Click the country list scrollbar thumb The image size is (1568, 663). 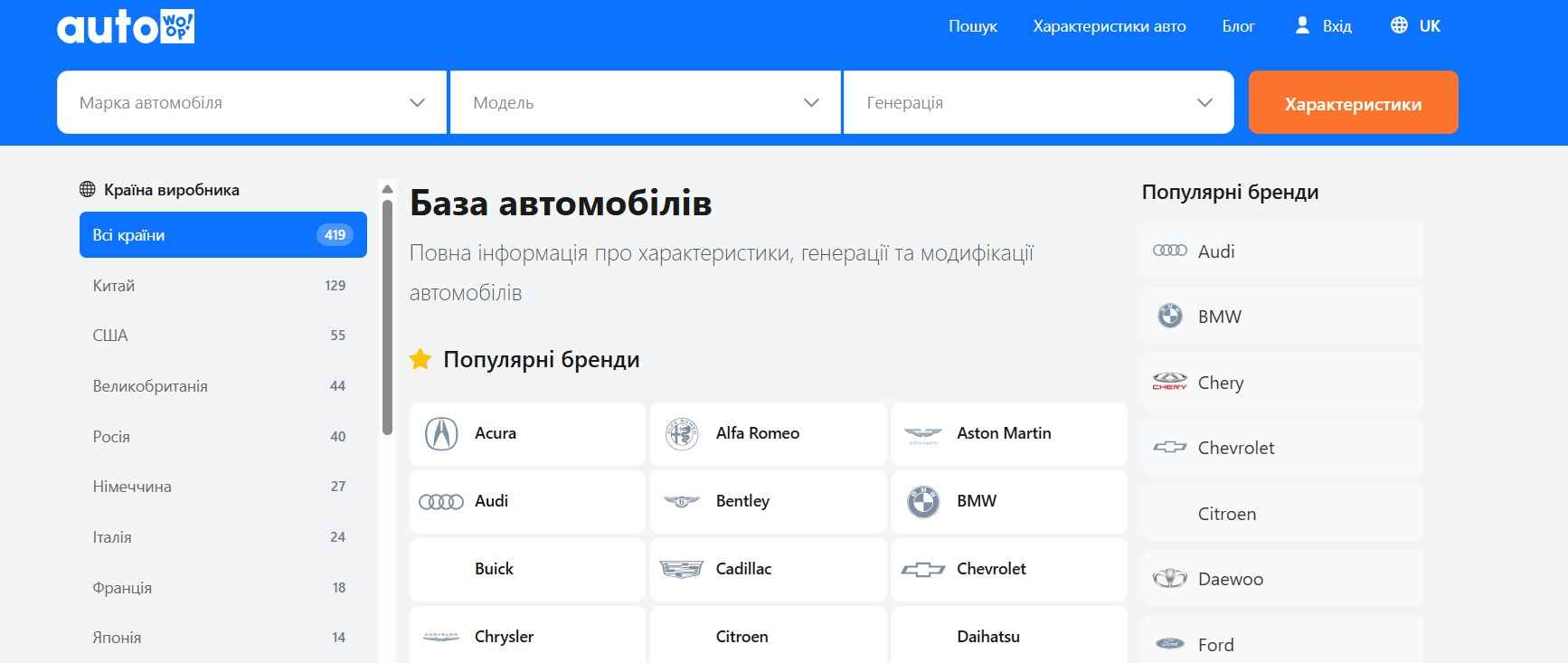pos(387,317)
